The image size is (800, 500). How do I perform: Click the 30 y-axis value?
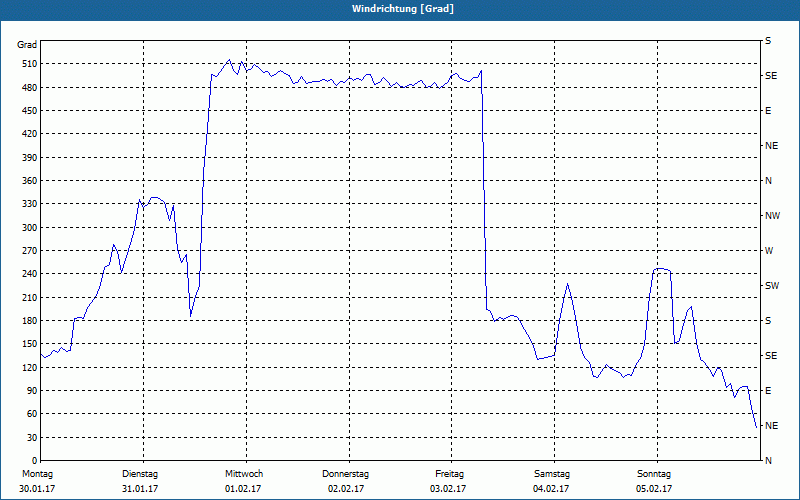click(x=32, y=437)
